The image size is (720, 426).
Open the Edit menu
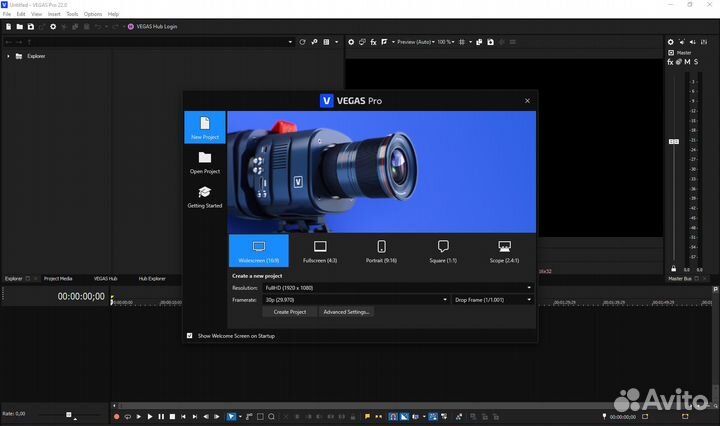(21, 14)
